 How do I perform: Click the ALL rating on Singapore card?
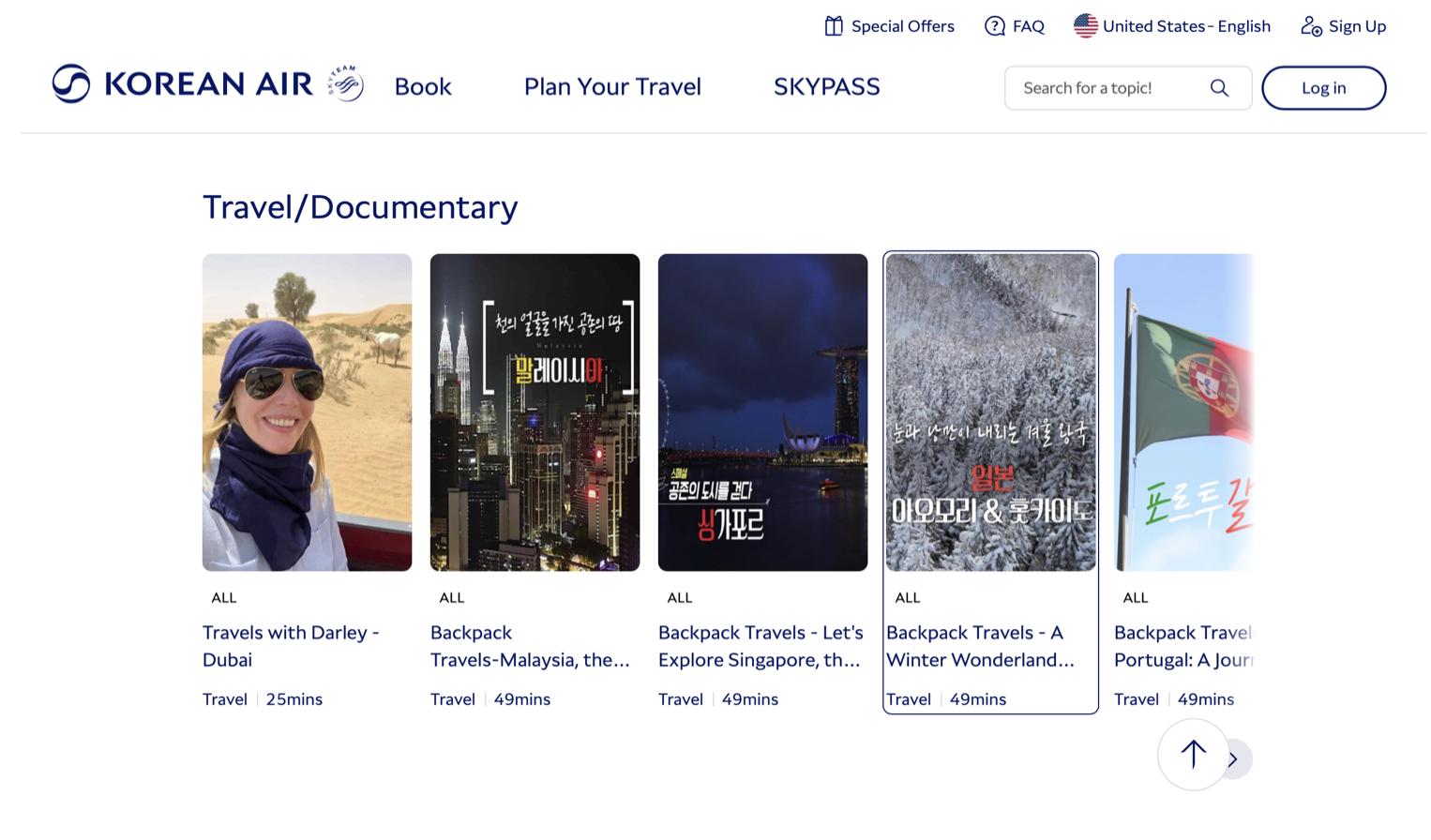(680, 598)
